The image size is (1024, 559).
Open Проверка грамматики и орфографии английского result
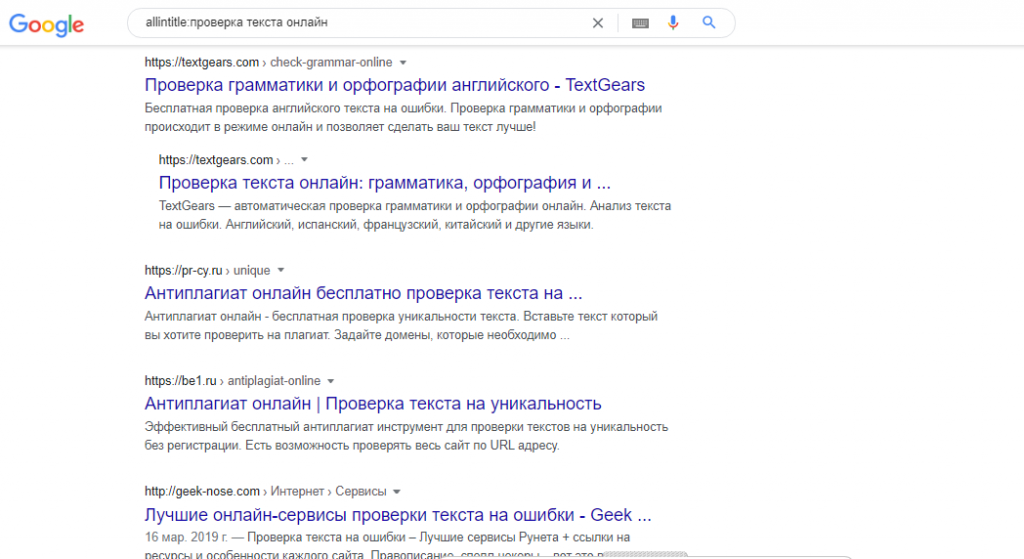pyautogui.click(x=394, y=85)
